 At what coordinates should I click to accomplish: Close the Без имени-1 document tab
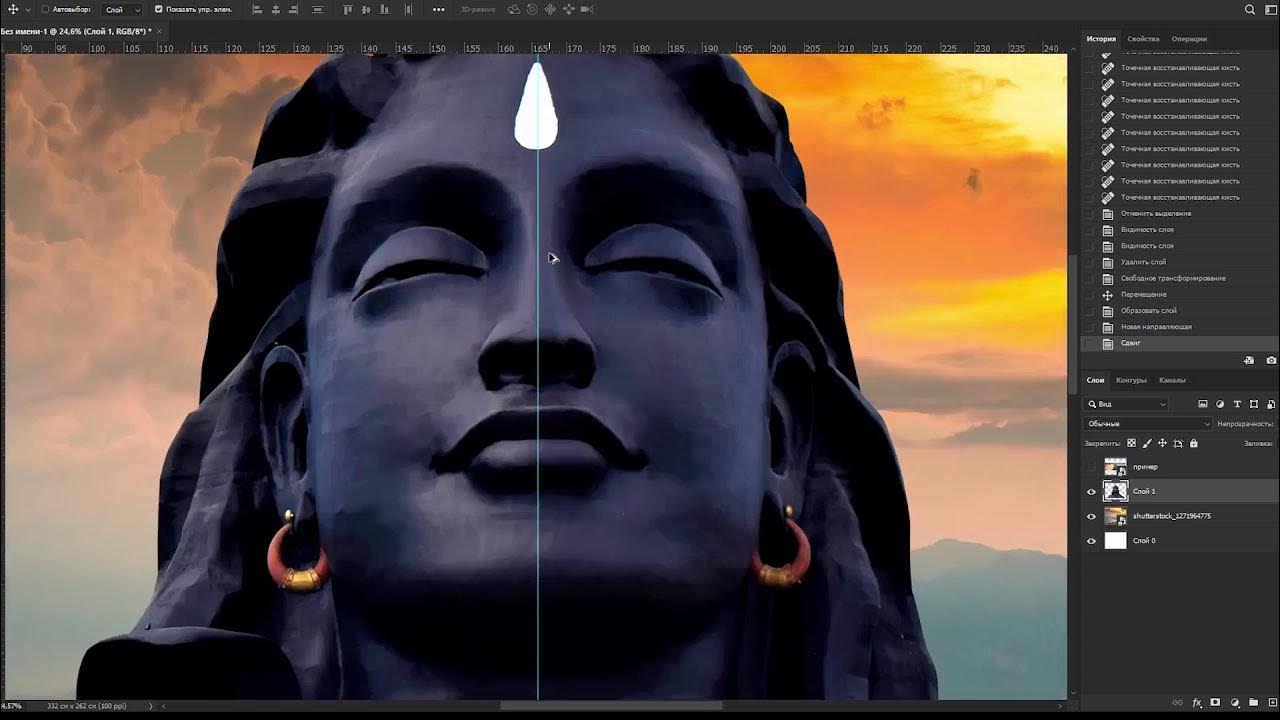coord(159,31)
